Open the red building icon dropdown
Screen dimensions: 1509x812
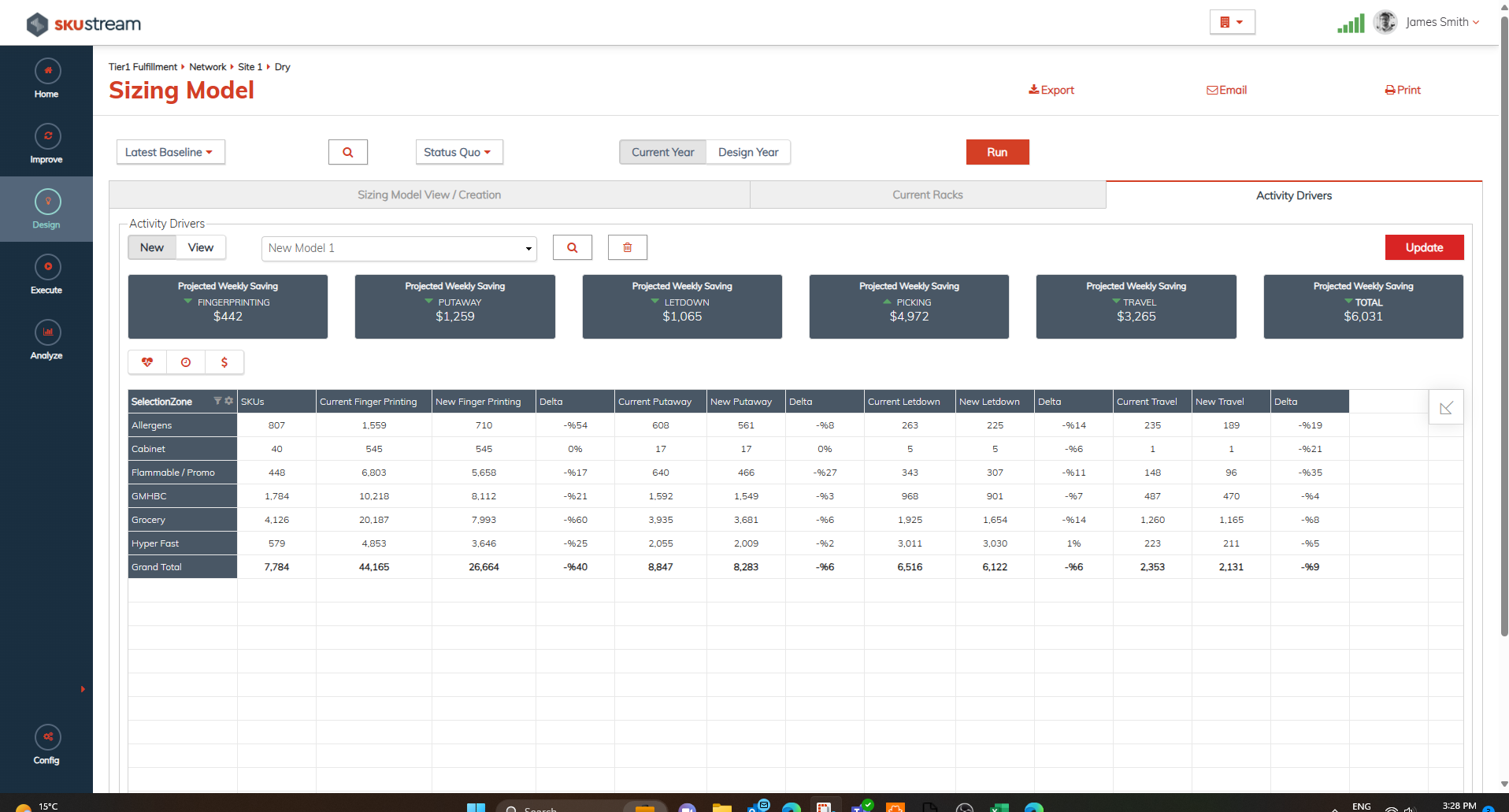tap(1232, 22)
